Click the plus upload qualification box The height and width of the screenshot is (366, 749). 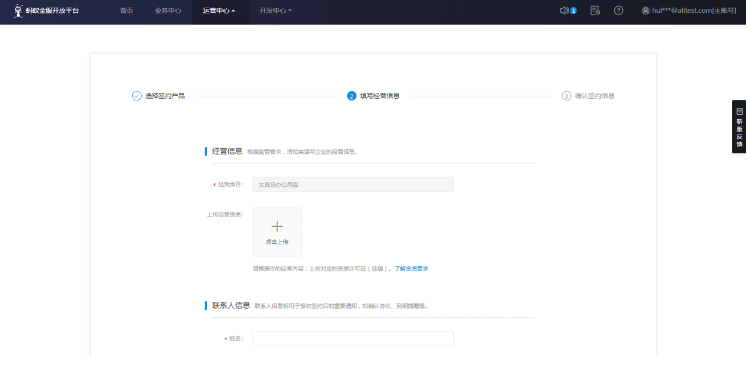tap(277, 232)
